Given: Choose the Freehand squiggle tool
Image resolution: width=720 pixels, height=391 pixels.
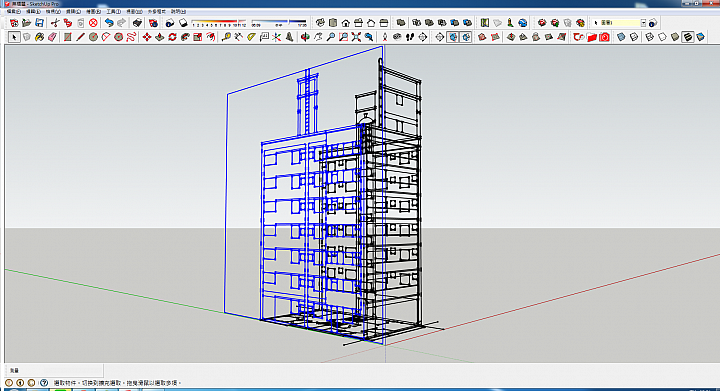Looking at the screenshot, I should [131, 37].
